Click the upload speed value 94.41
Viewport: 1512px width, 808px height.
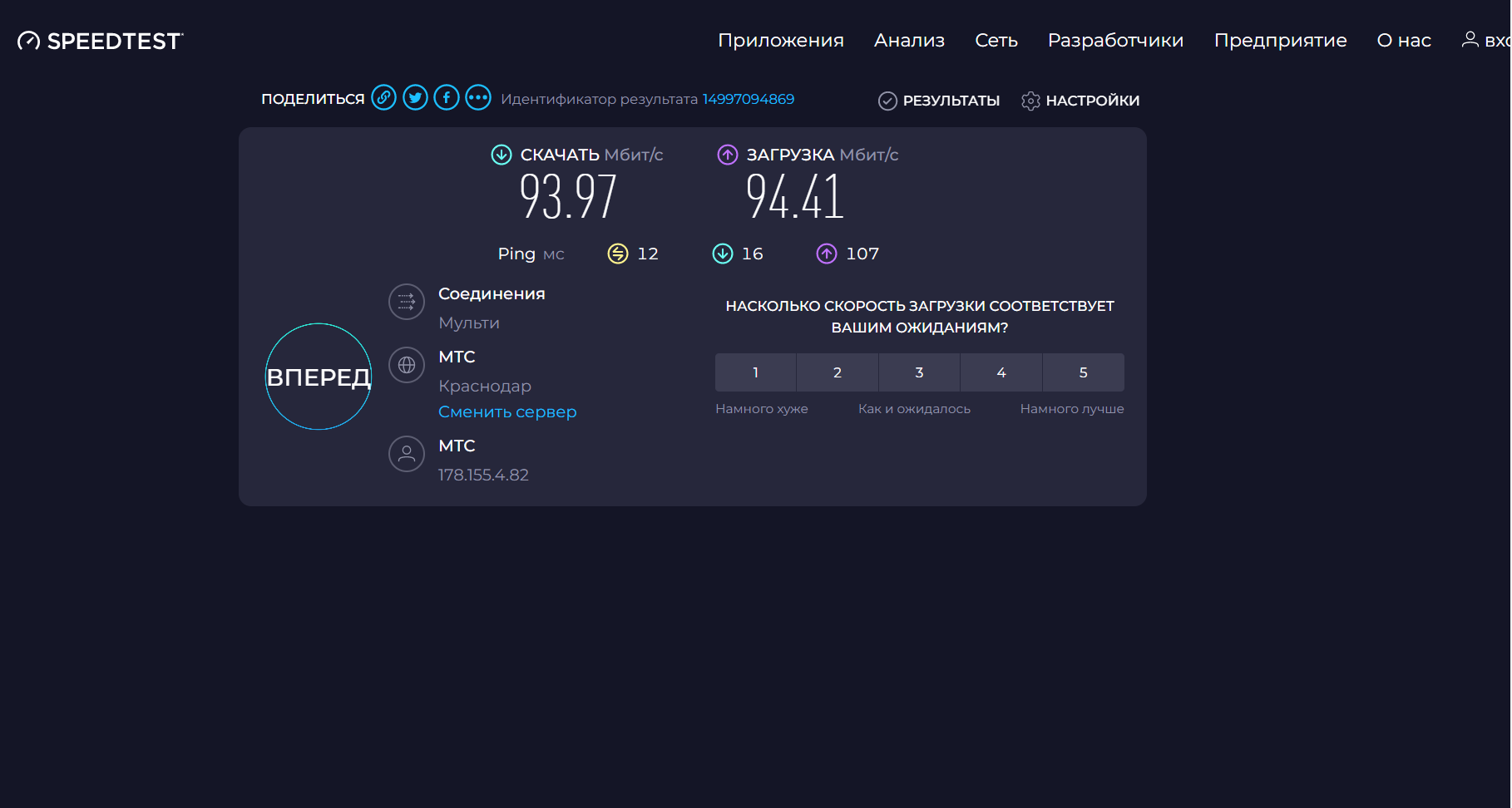(795, 197)
